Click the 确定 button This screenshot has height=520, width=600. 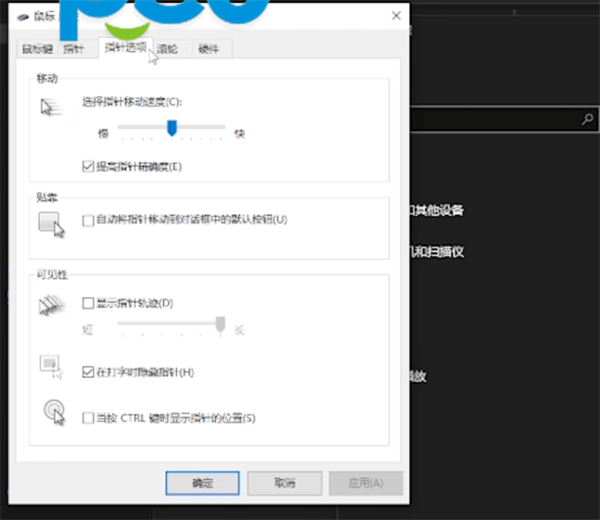coord(202,483)
